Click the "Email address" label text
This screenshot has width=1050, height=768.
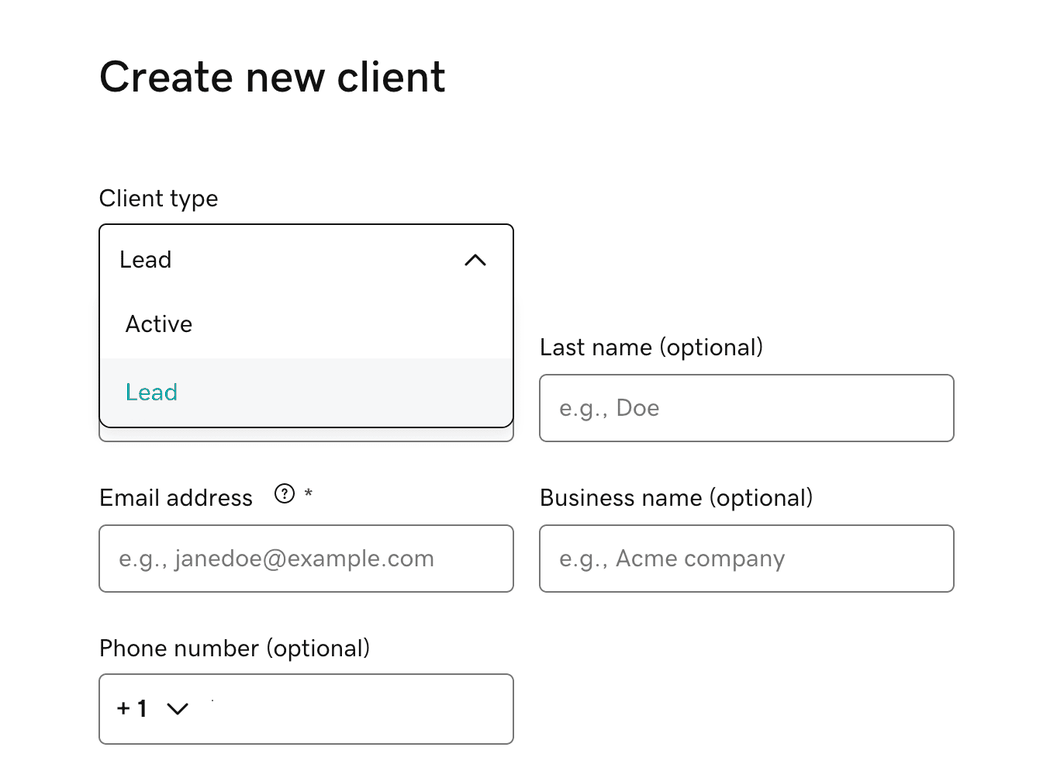pos(176,498)
